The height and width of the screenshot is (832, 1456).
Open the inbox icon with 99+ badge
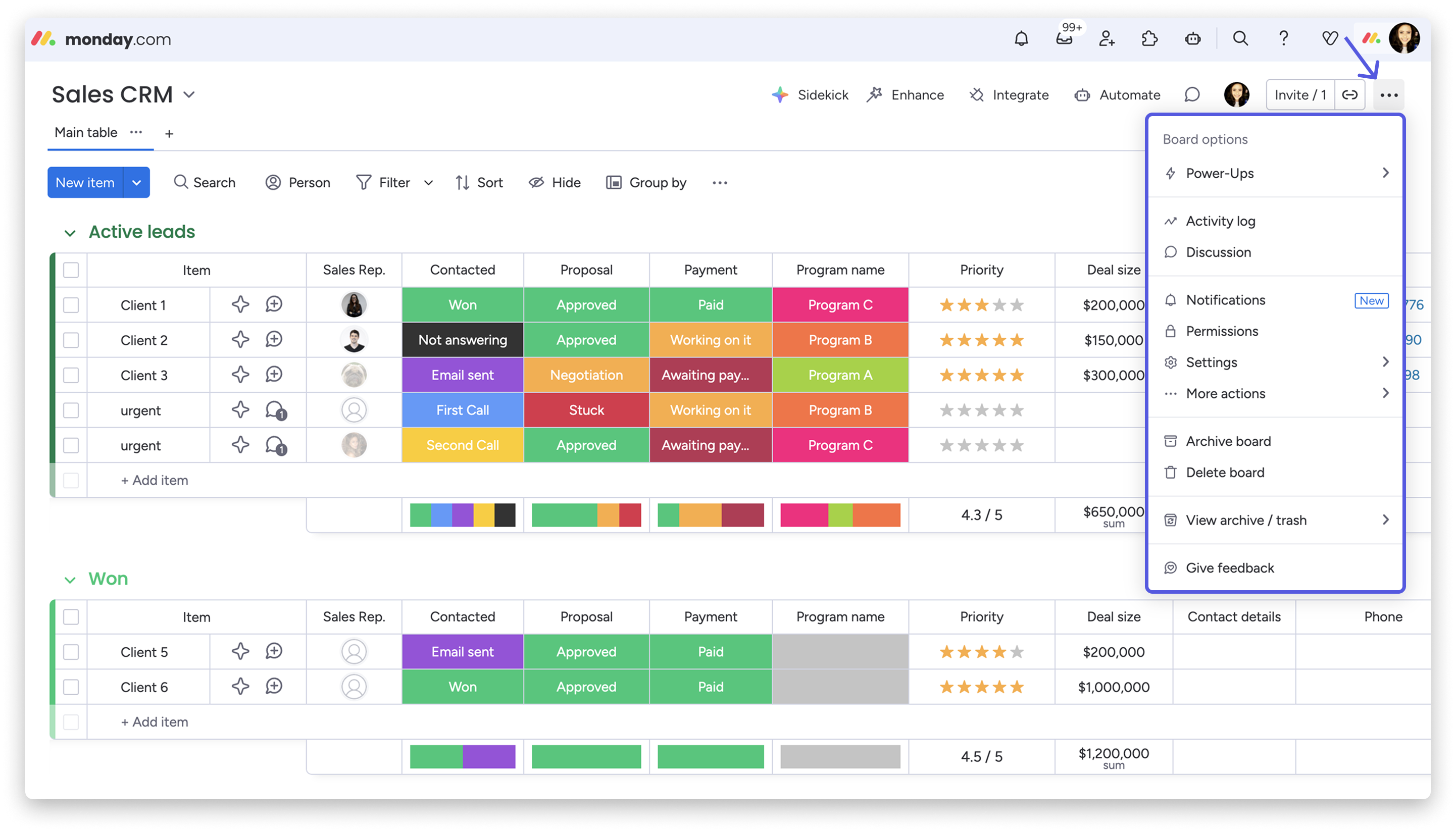tap(1064, 39)
